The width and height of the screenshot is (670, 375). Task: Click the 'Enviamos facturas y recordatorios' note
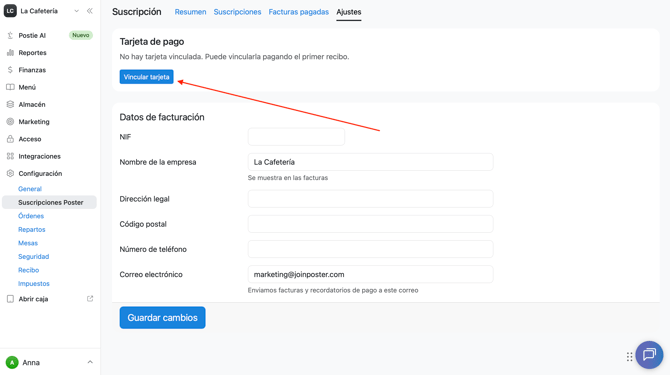333,290
